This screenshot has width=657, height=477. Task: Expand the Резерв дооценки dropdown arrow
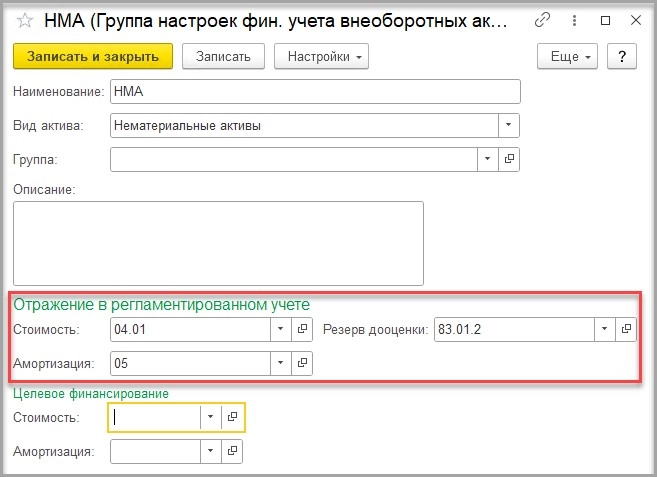[605, 329]
